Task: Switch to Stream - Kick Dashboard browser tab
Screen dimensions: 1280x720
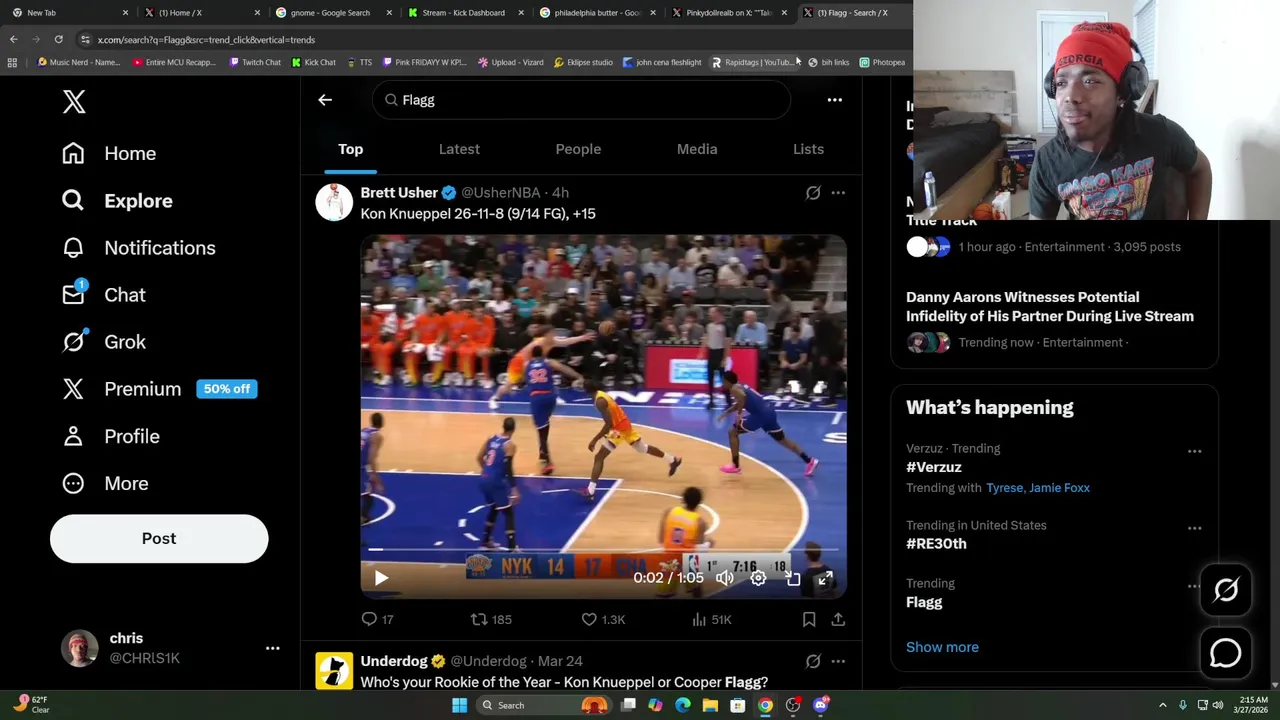Action: point(463,12)
